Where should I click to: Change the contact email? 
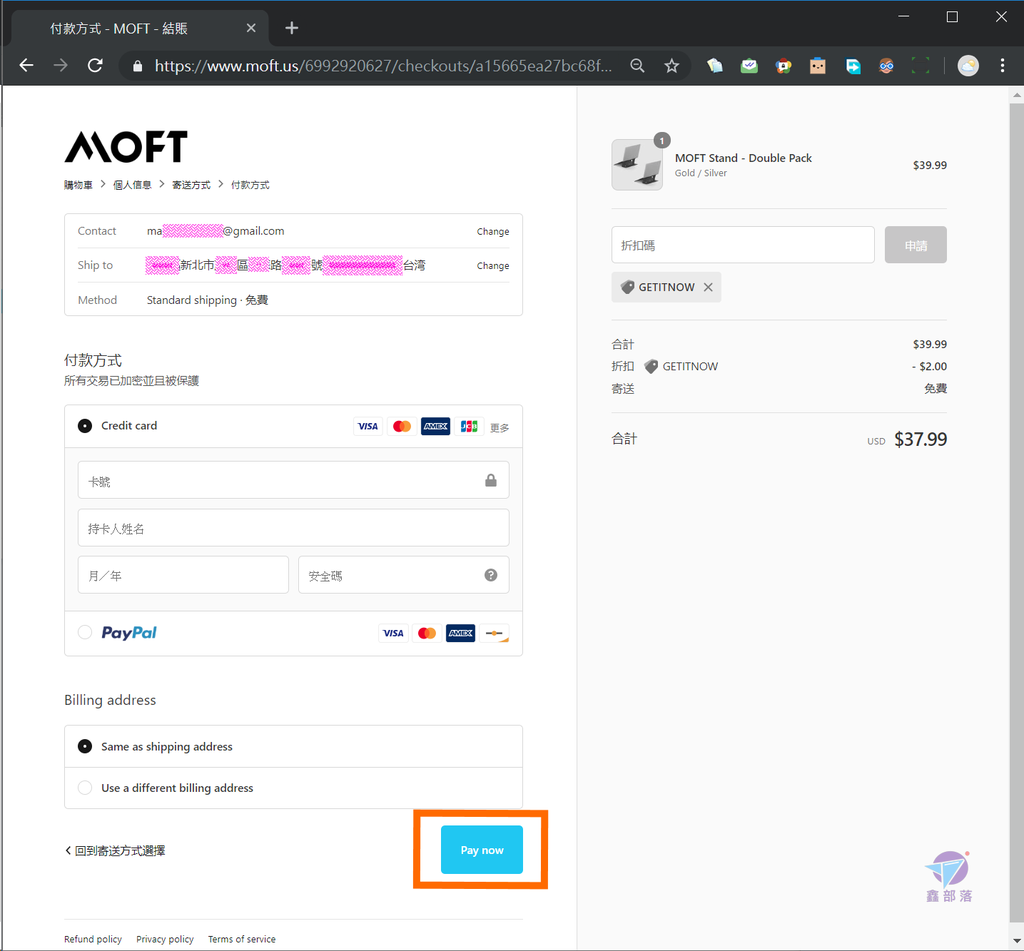tap(493, 231)
